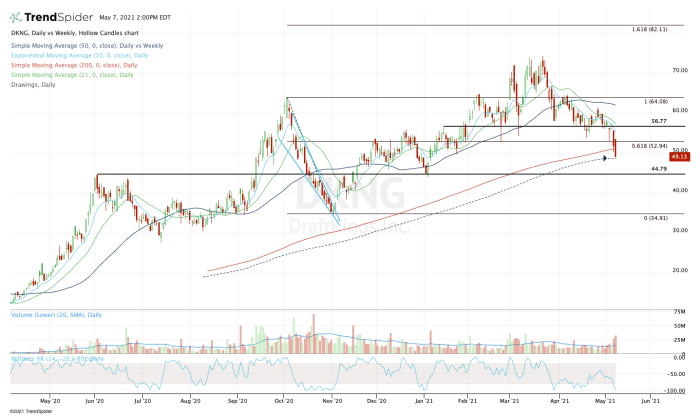Select the Simple Moving Average (200) legend entry
This screenshot has height=416, width=700.
tap(74, 65)
